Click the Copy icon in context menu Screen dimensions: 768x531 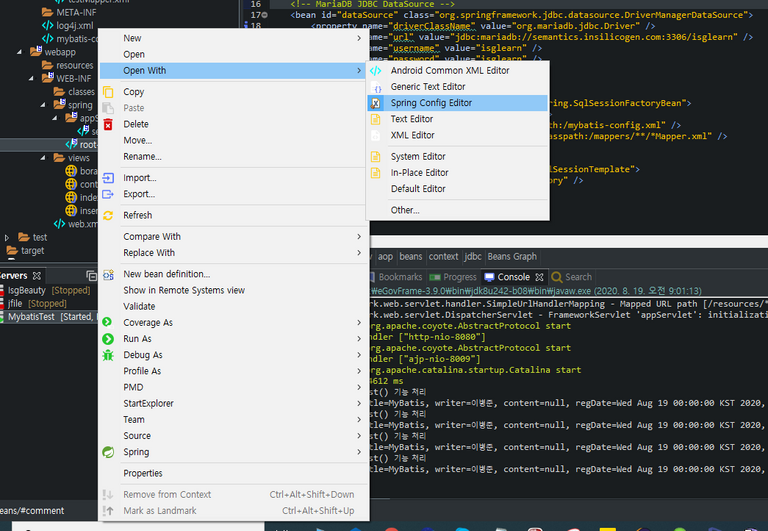point(108,92)
